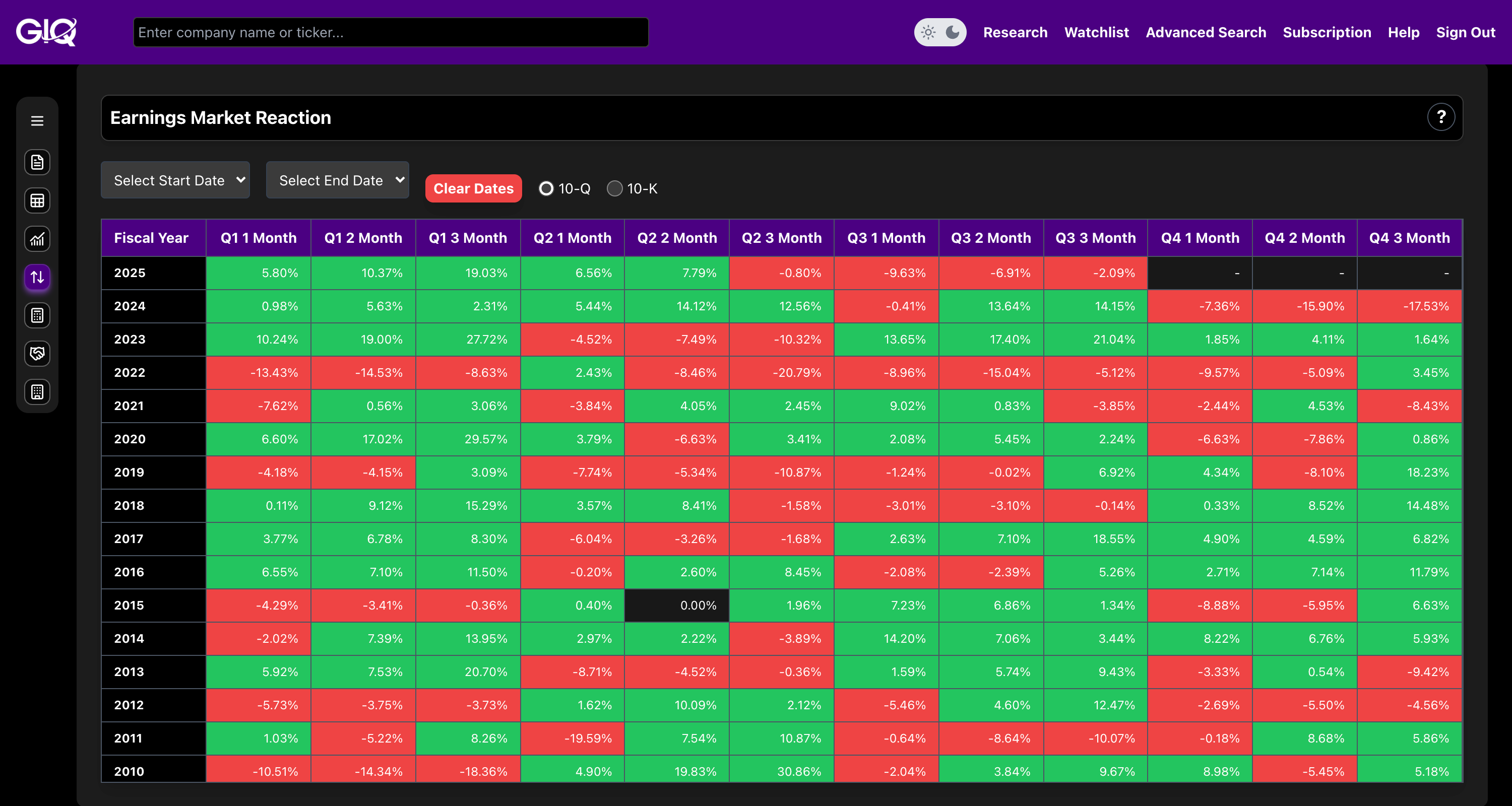The width and height of the screenshot is (1512, 806).
Task: Click the handshake sidebar icon
Action: (x=37, y=354)
